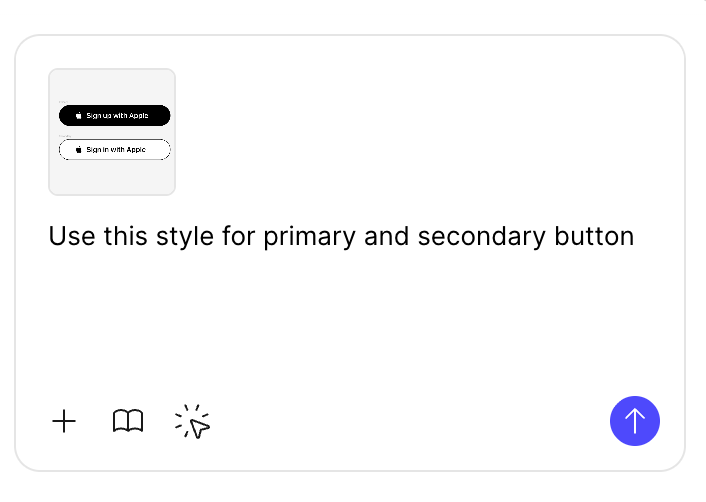Click Apple logo in outlined Sign in button
This screenshot has height=502, width=706.
point(79,150)
